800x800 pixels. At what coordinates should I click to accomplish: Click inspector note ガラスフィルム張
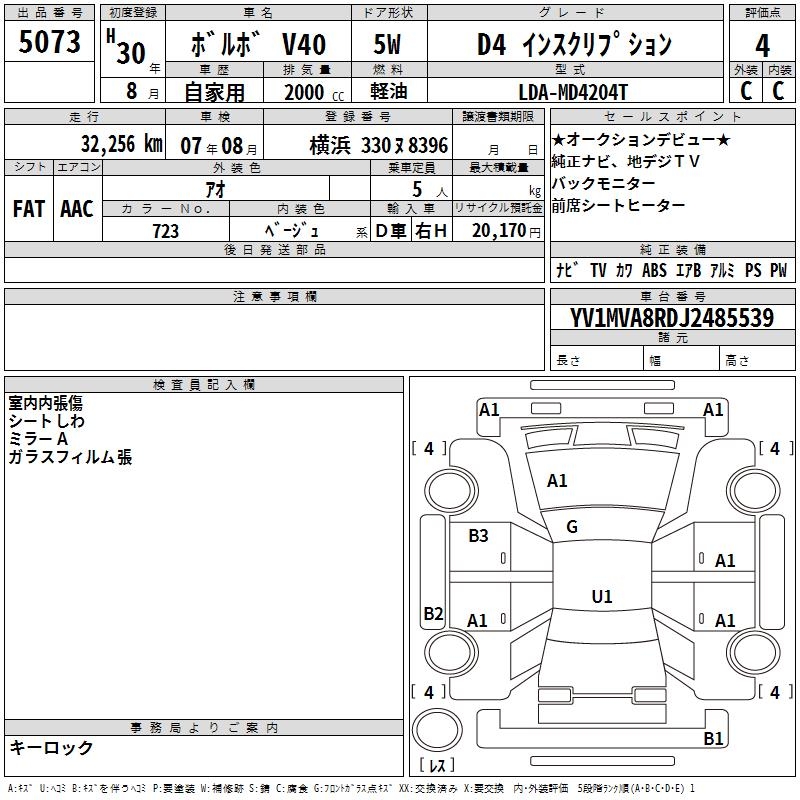70,457
